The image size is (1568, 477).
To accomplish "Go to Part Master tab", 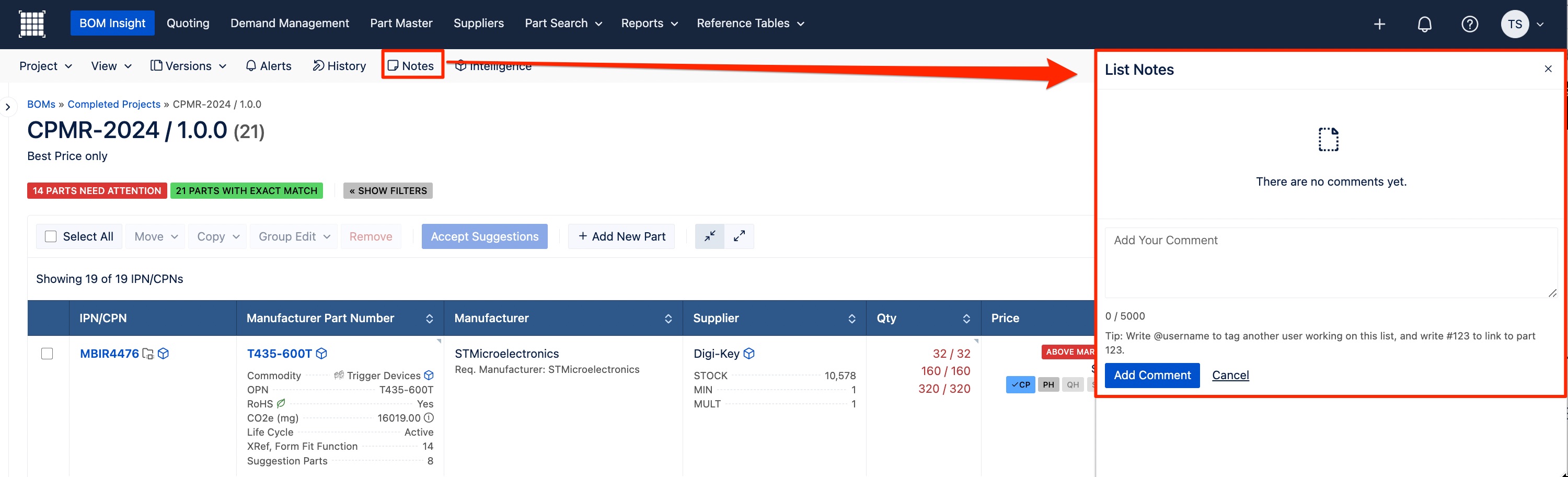I will click(x=401, y=23).
